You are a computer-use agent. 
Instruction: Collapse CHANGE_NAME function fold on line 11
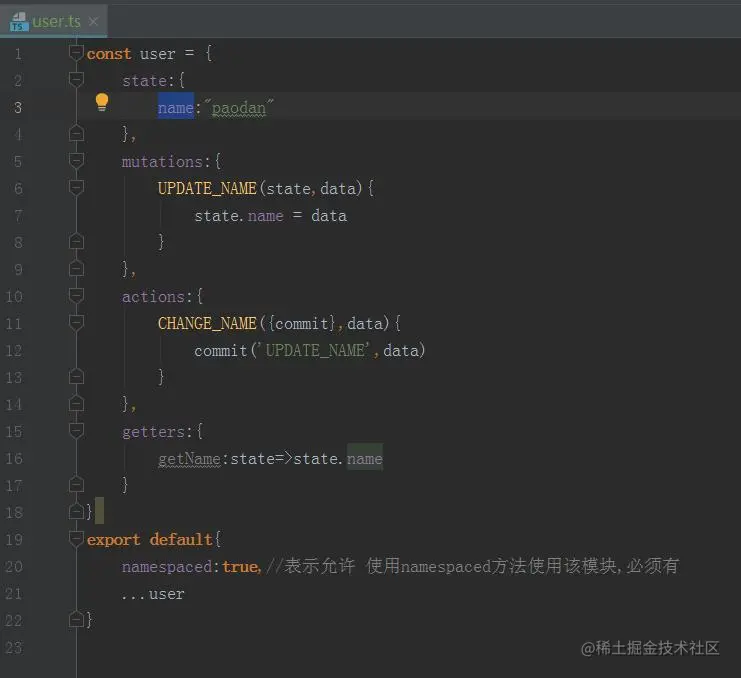coord(76,323)
